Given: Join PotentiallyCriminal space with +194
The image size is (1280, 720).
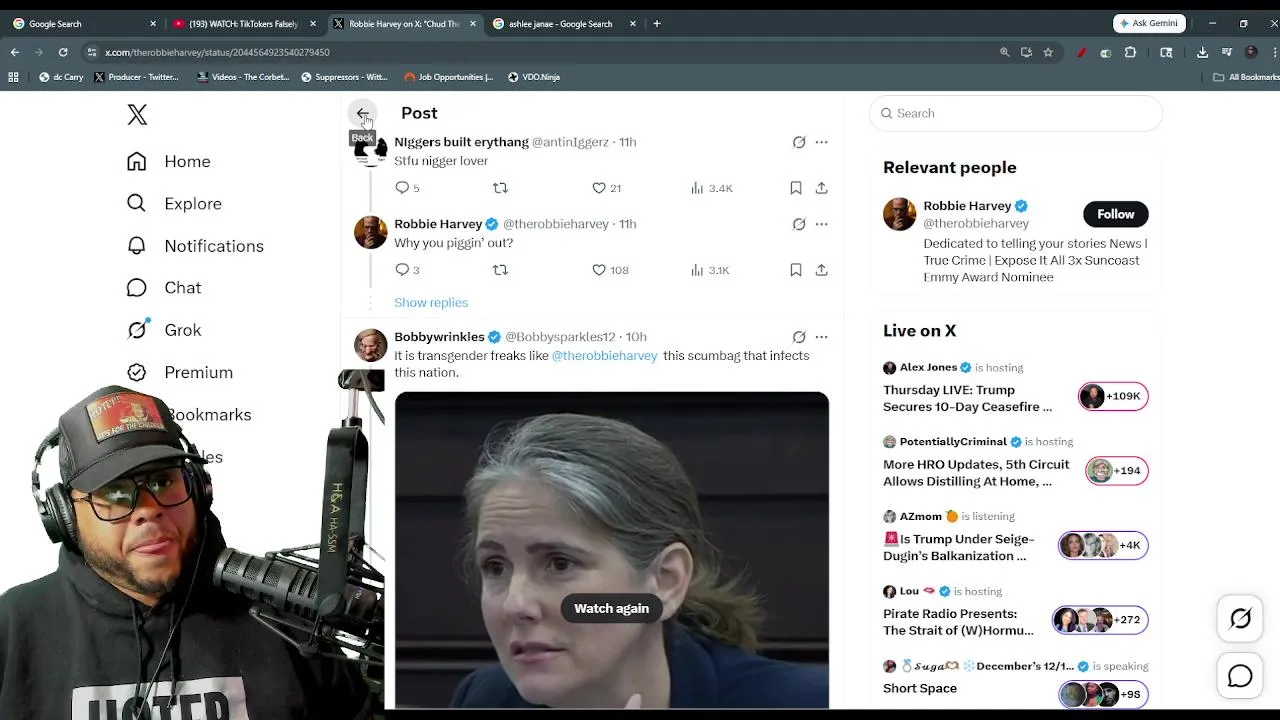Looking at the screenshot, I should [1117, 470].
